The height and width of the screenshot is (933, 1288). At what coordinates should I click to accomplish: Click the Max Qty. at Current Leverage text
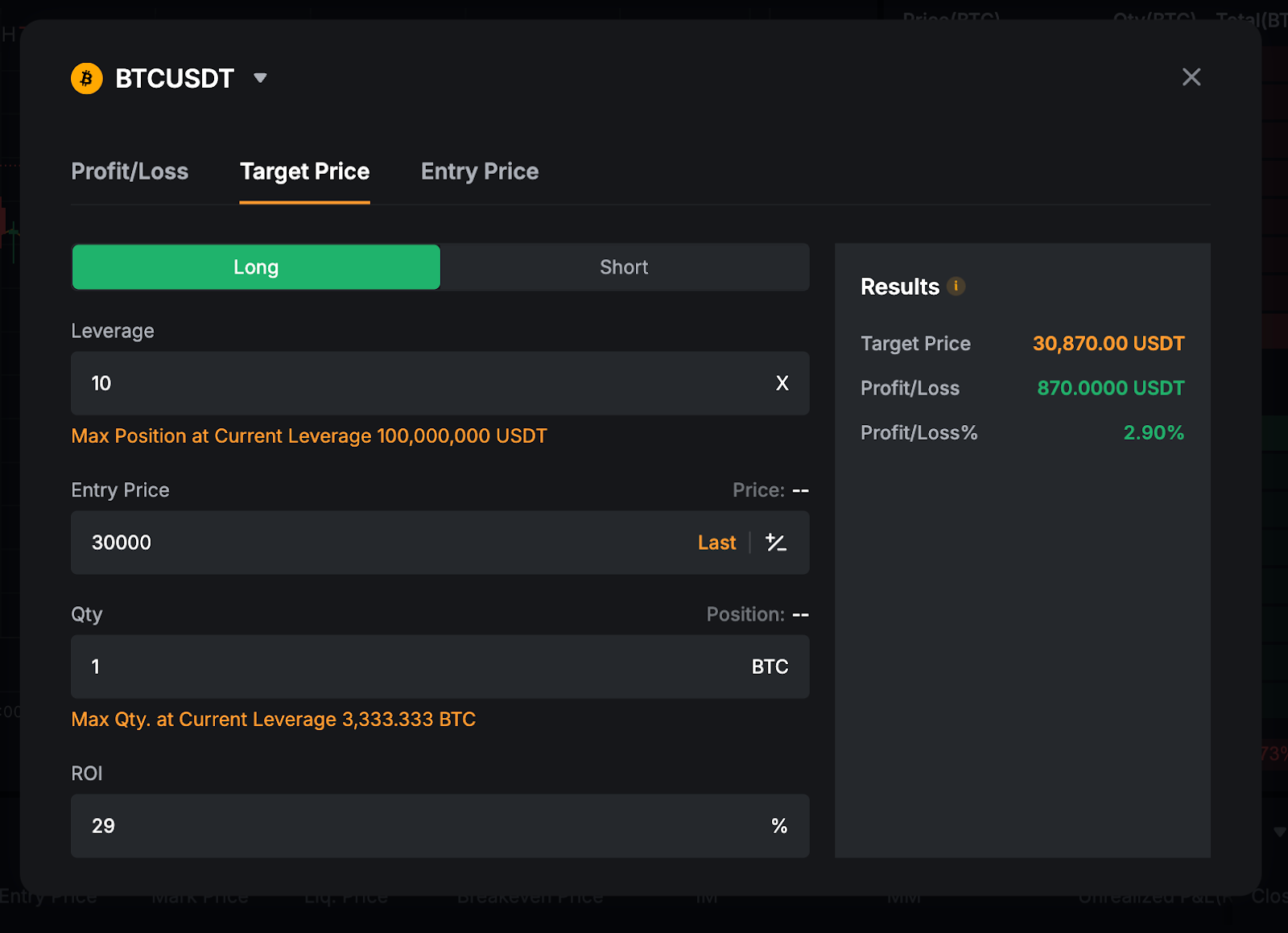tap(273, 720)
